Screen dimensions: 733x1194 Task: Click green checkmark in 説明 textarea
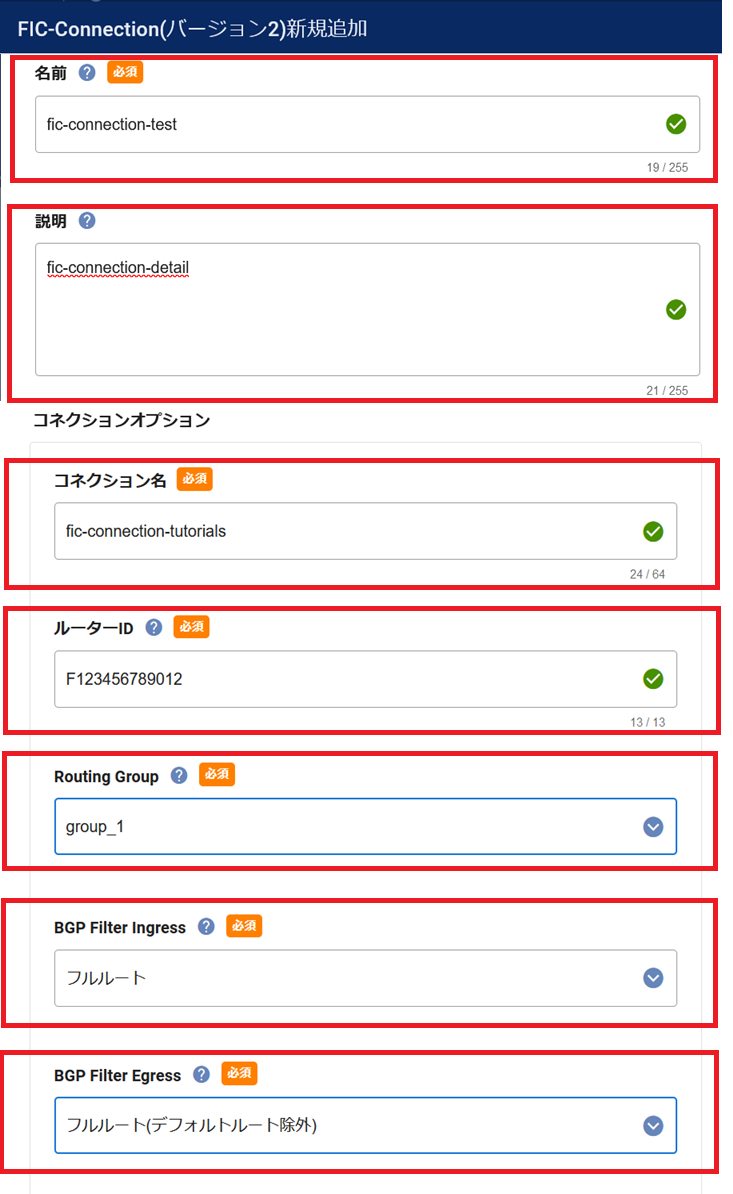[676, 309]
